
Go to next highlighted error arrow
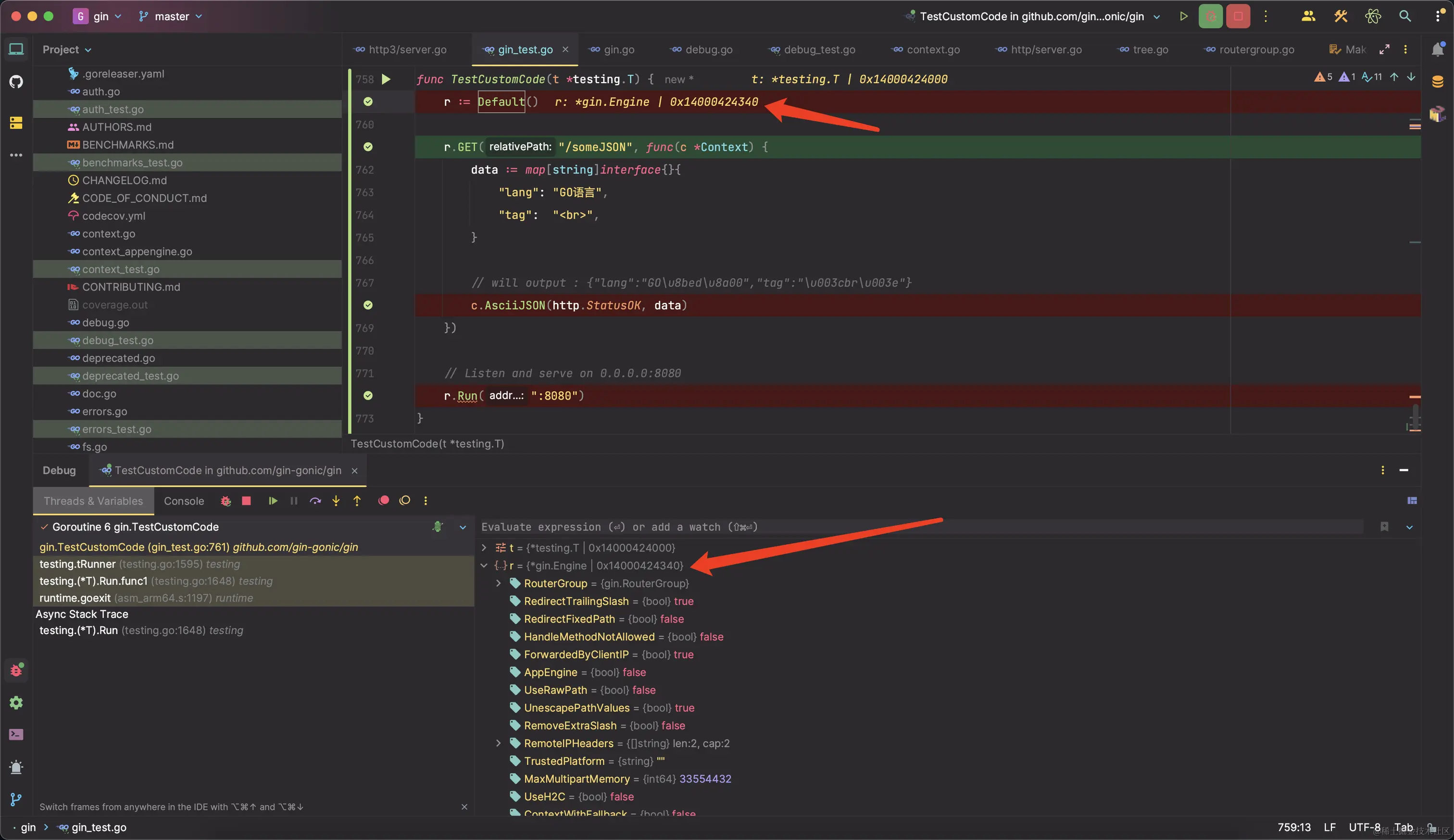(1411, 77)
